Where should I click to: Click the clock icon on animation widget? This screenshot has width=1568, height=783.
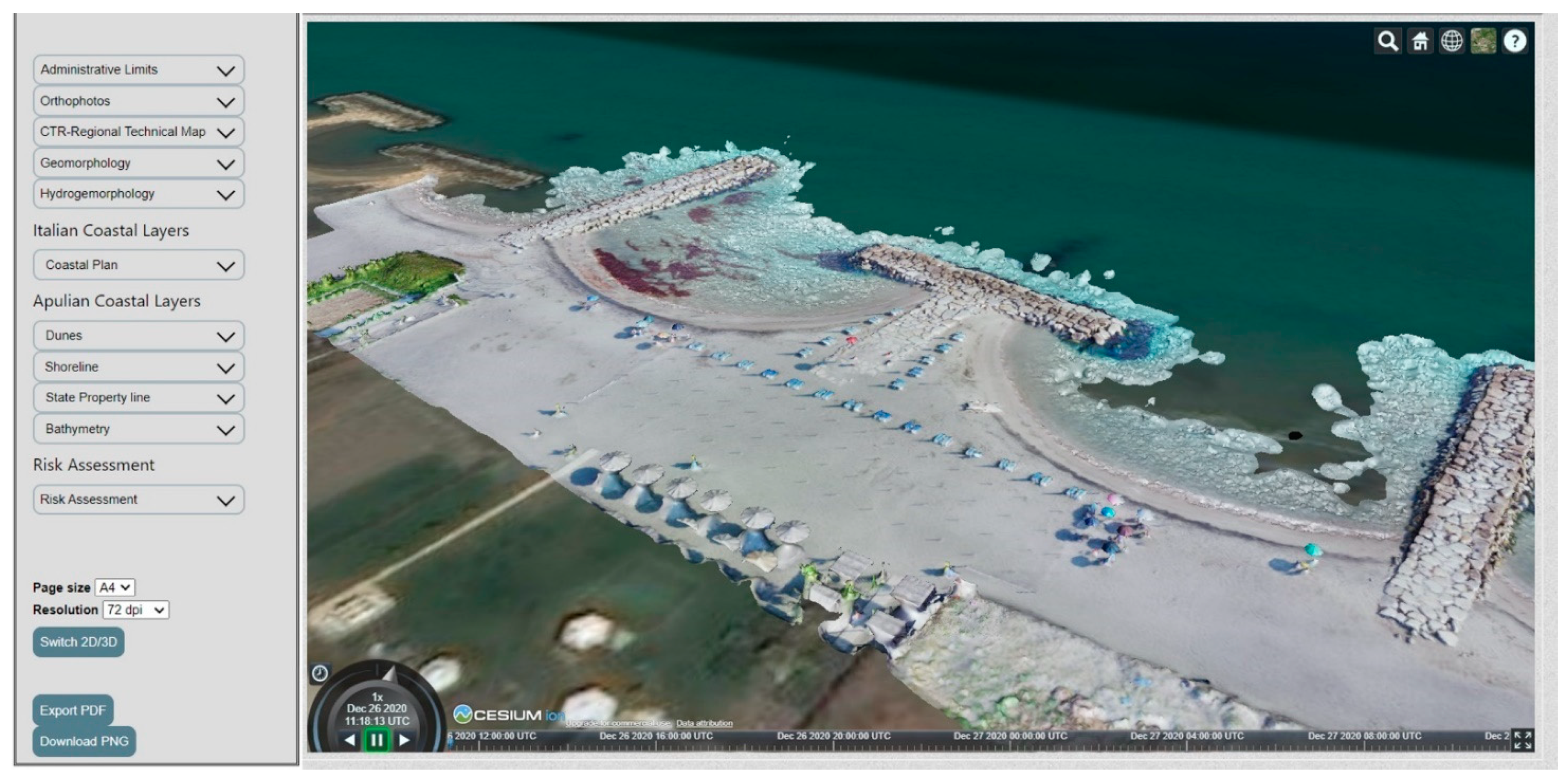(320, 673)
